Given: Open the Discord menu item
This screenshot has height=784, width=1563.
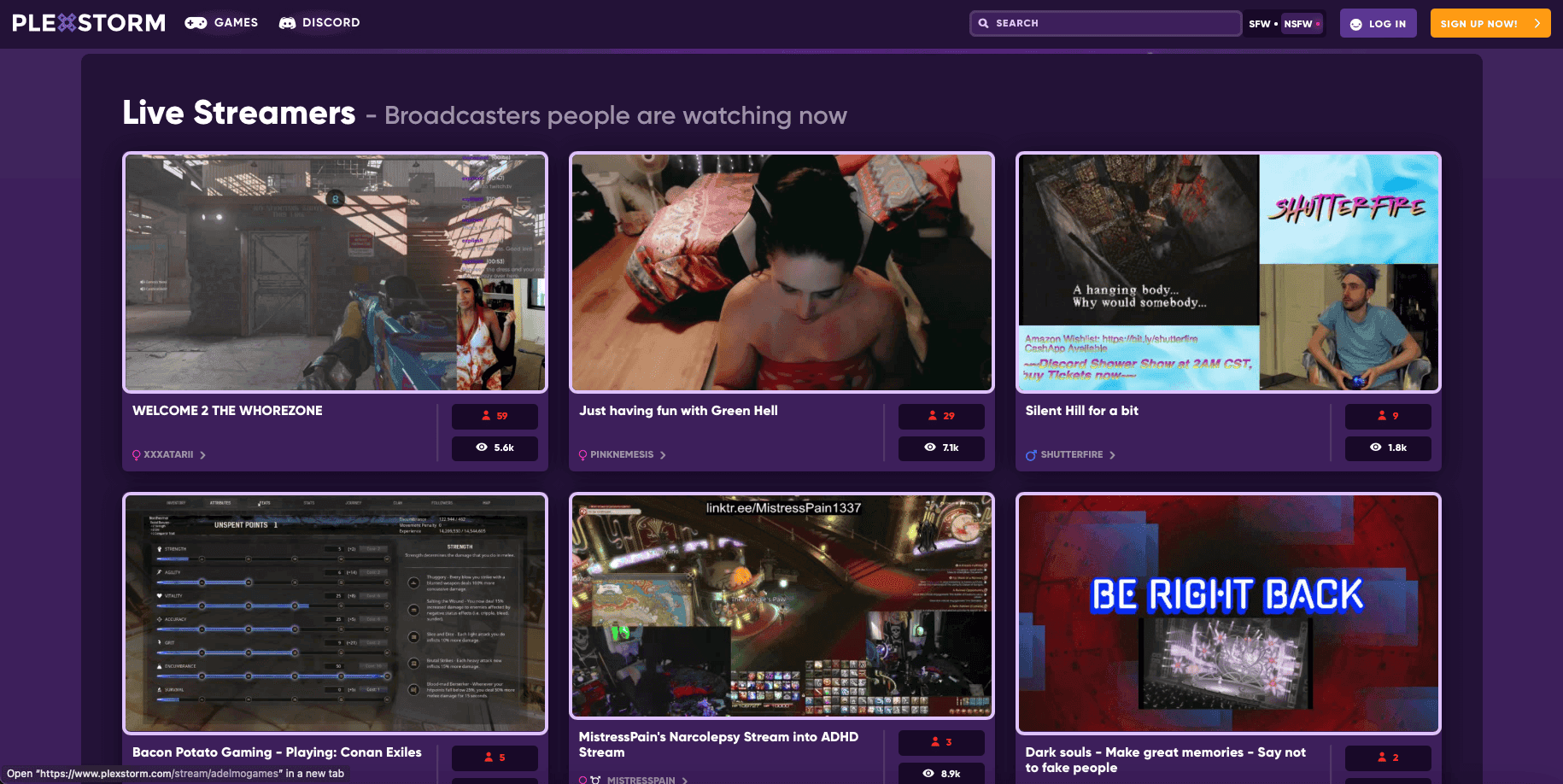Looking at the screenshot, I should click(331, 23).
